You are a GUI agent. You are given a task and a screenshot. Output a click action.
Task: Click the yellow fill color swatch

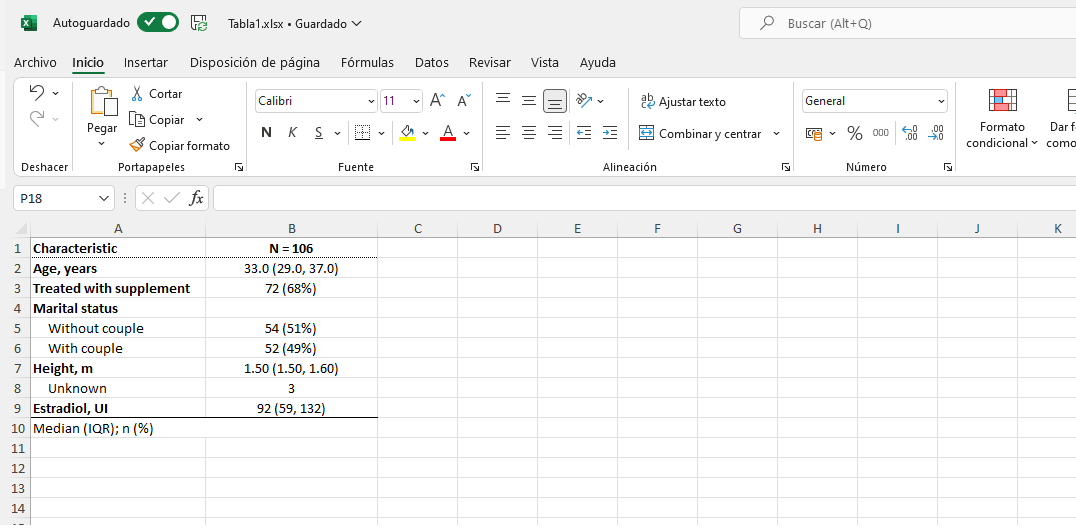point(407,133)
